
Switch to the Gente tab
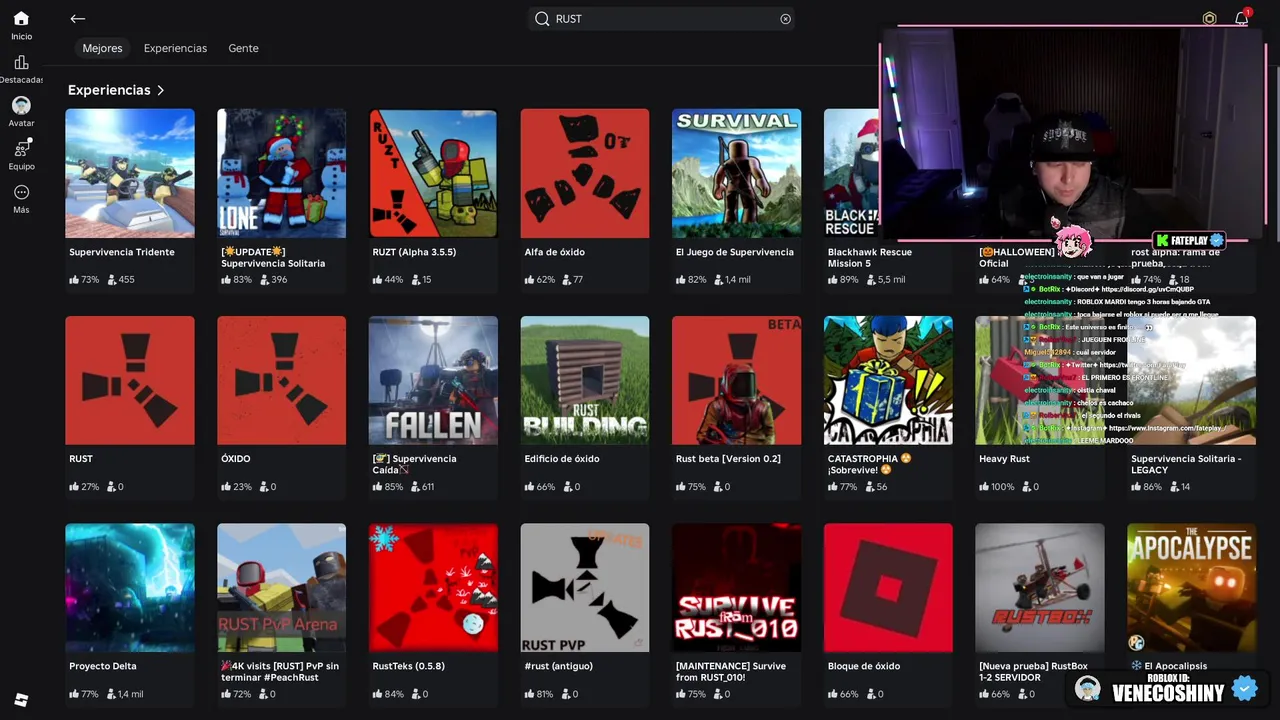[243, 48]
